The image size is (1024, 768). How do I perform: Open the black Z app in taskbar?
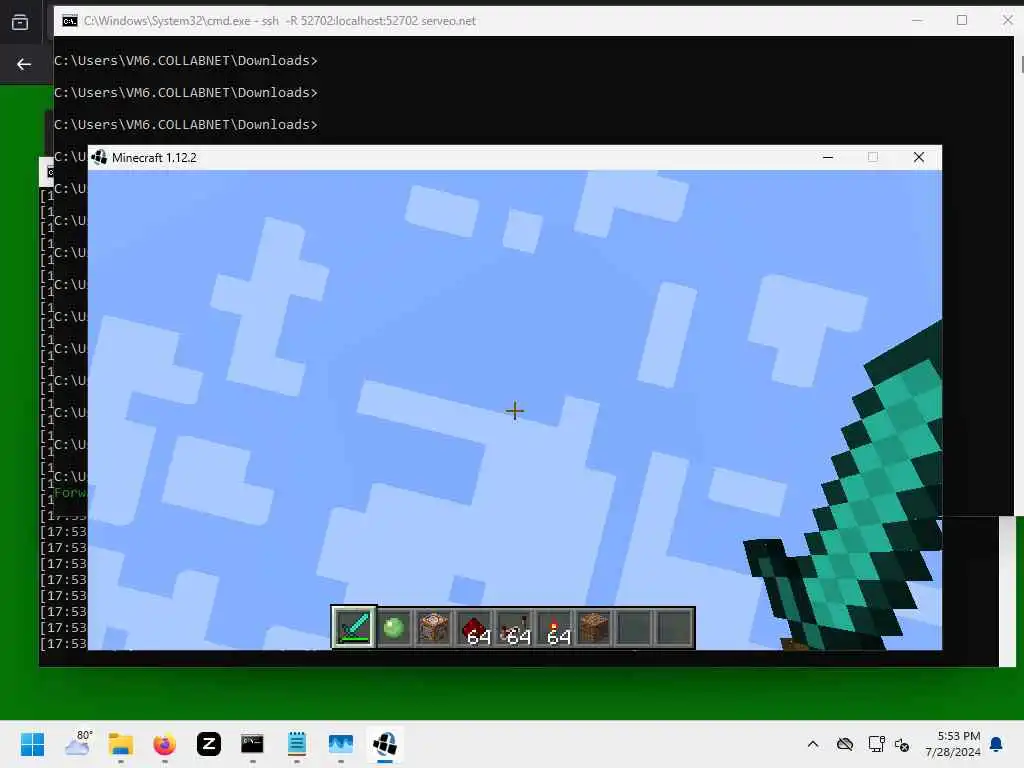coord(209,744)
